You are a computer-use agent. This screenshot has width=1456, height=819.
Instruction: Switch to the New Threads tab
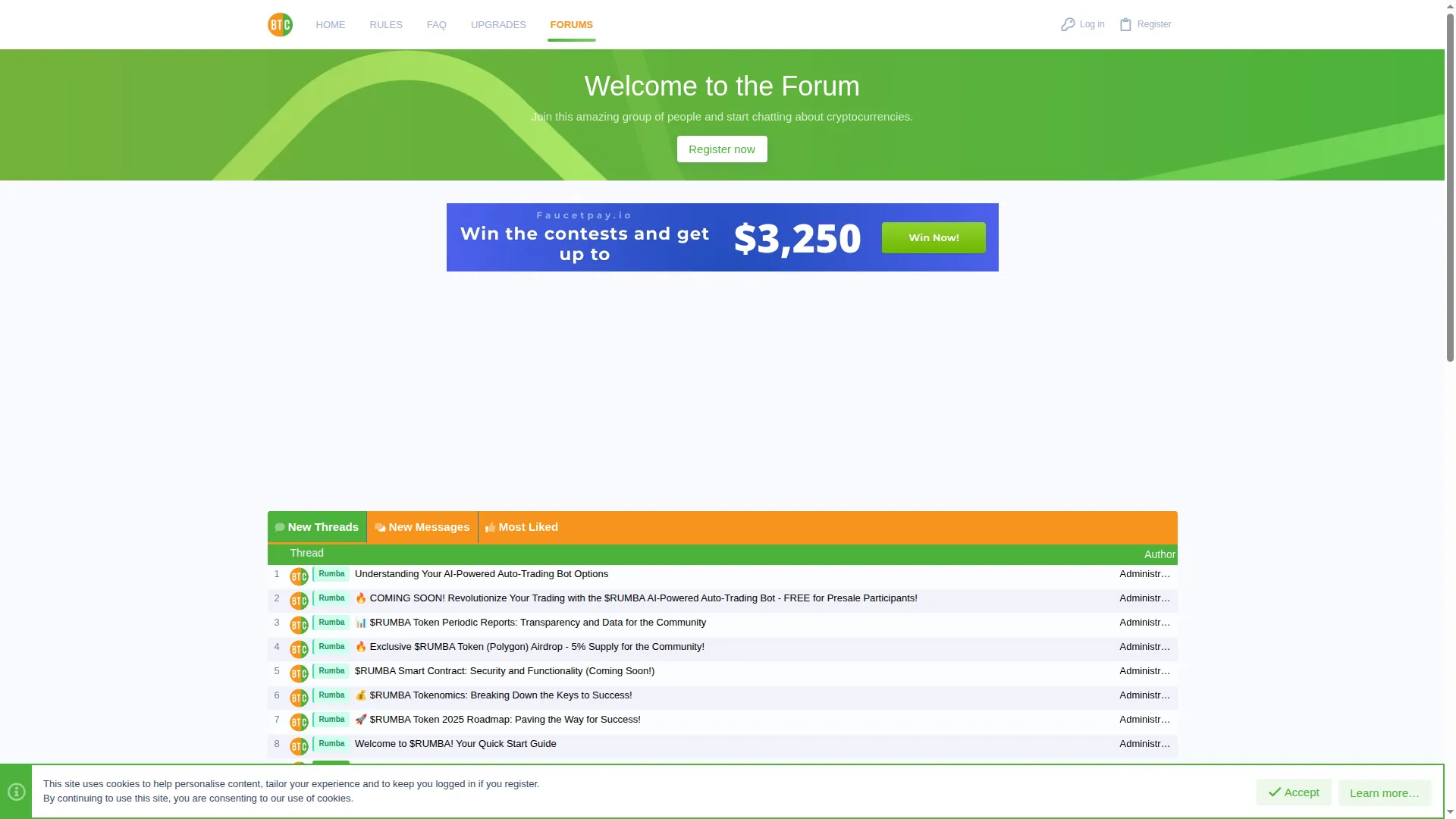[x=317, y=527]
